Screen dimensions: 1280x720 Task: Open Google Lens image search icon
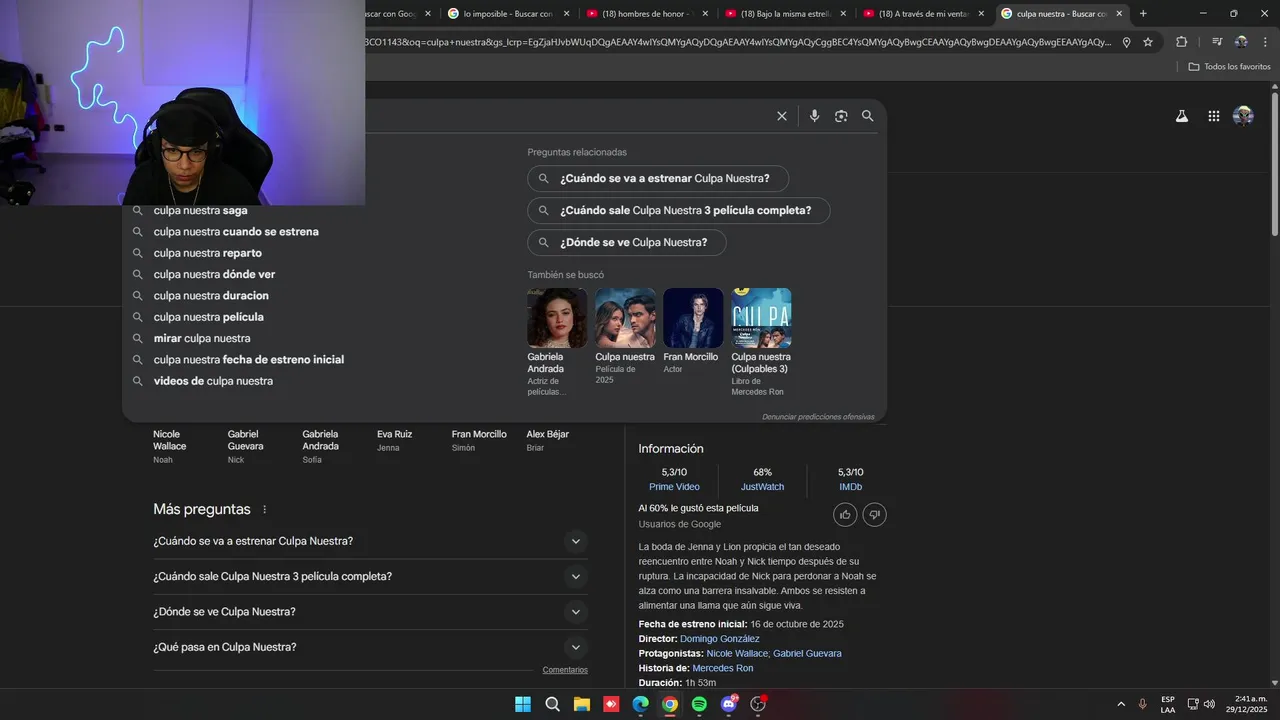tap(841, 116)
